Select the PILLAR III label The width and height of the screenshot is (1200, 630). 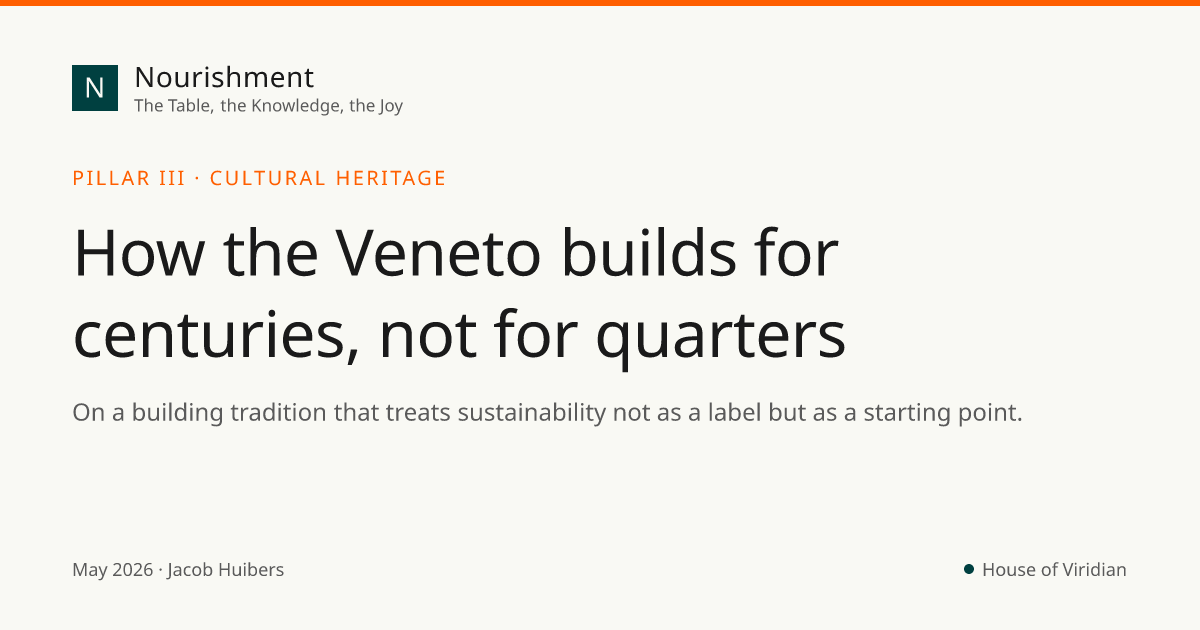129,179
